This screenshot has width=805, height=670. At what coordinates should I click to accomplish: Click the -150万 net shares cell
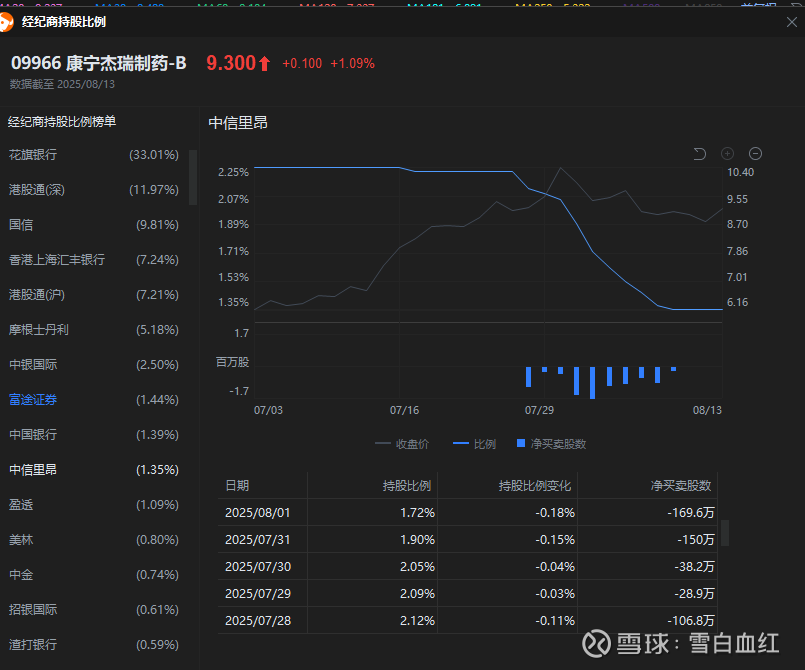(x=696, y=540)
